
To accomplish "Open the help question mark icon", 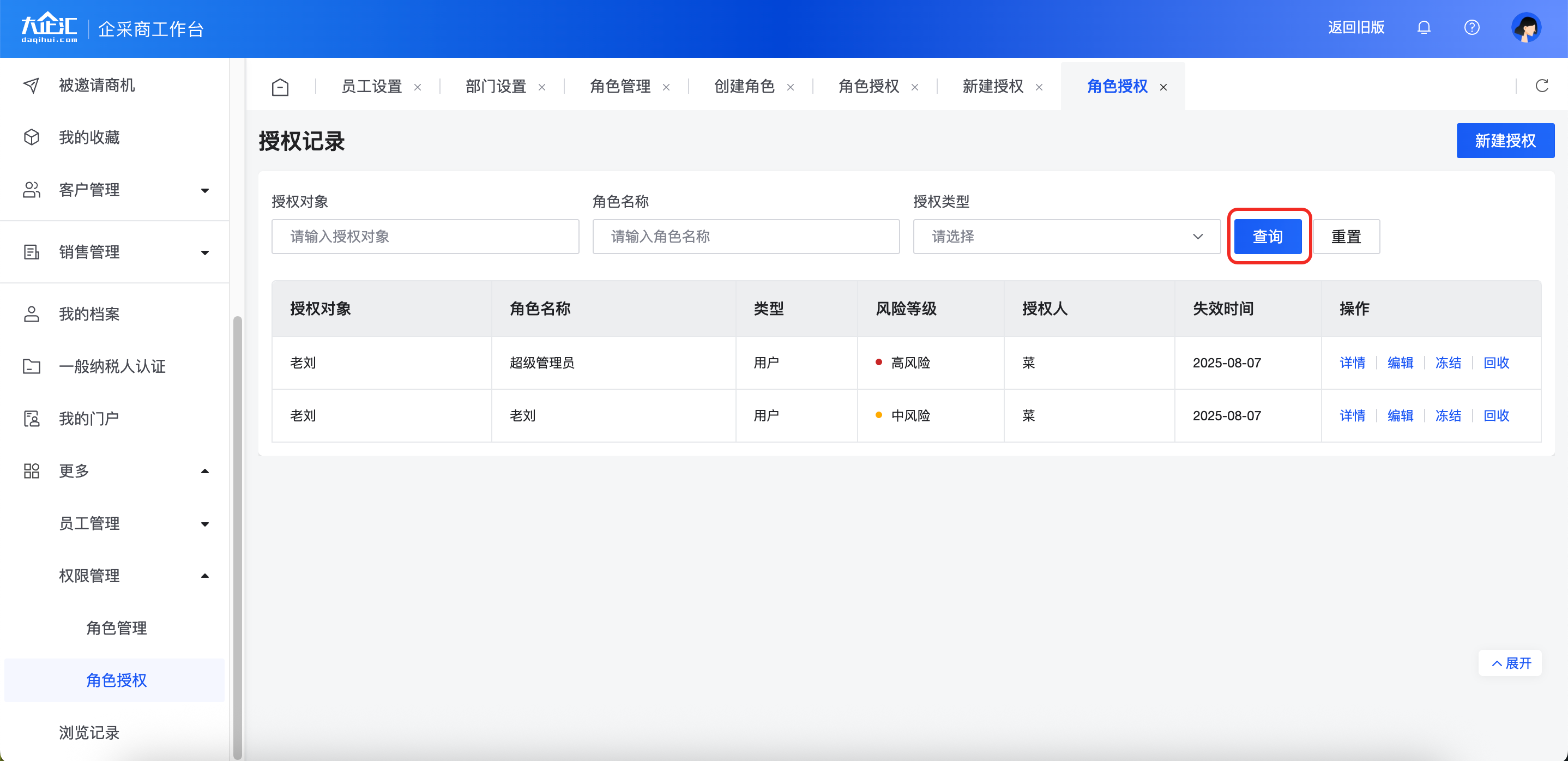I will 1471,27.
